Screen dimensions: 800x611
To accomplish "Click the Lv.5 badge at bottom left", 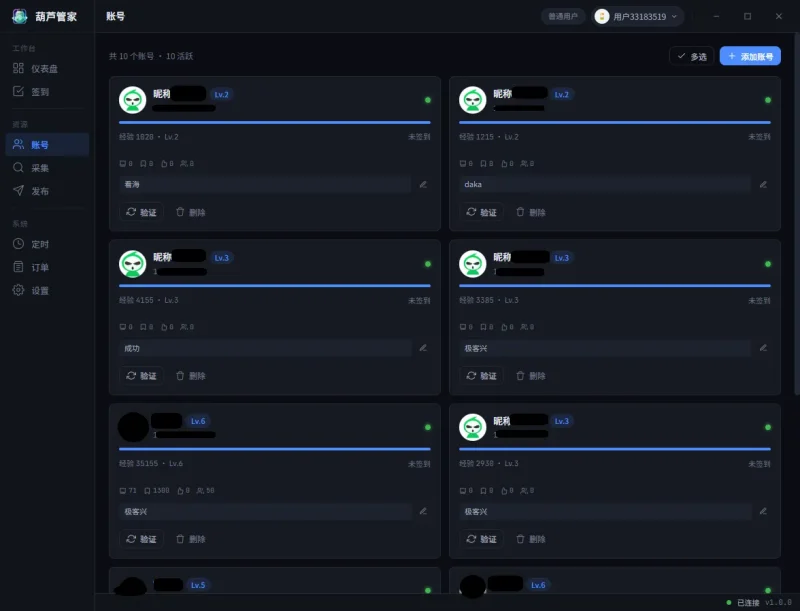I will click(x=198, y=585).
